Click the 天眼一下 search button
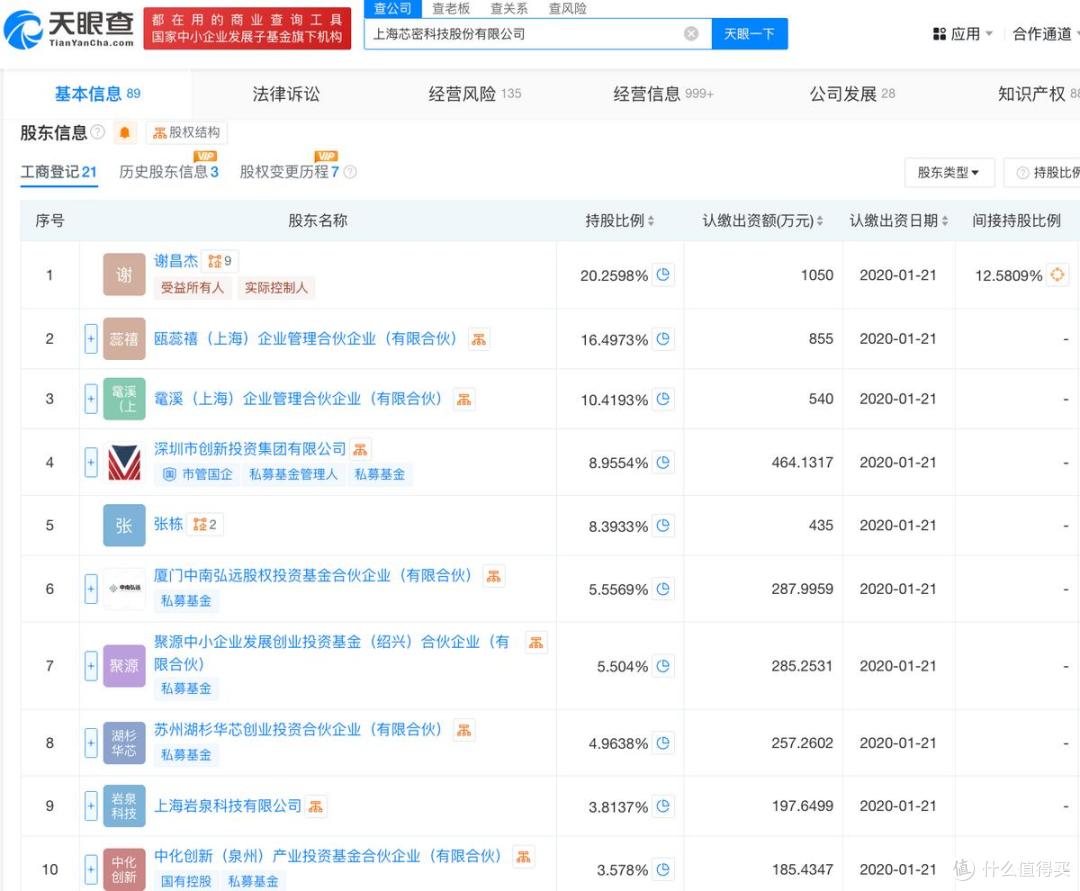The height and width of the screenshot is (891, 1080). pyautogui.click(x=749, y=34)
